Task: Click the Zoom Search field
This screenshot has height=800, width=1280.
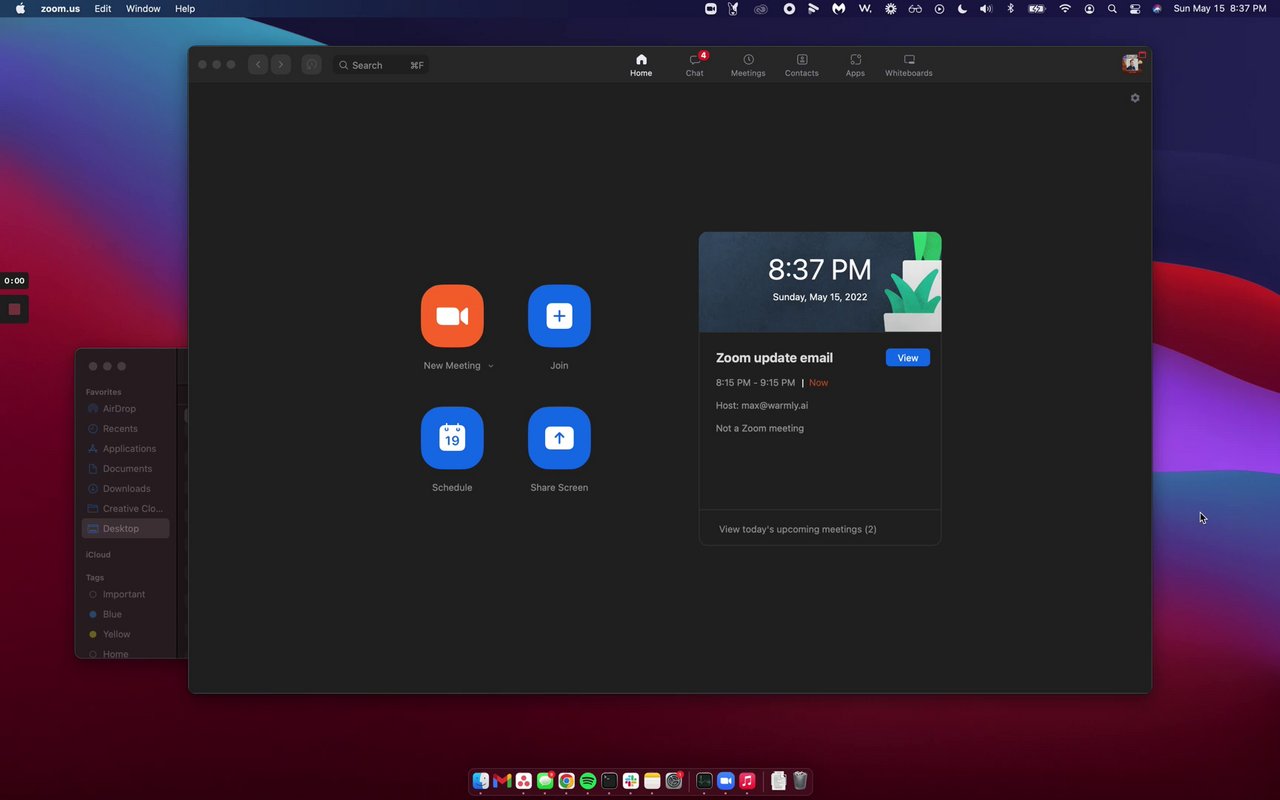Action: pos(381,65)
